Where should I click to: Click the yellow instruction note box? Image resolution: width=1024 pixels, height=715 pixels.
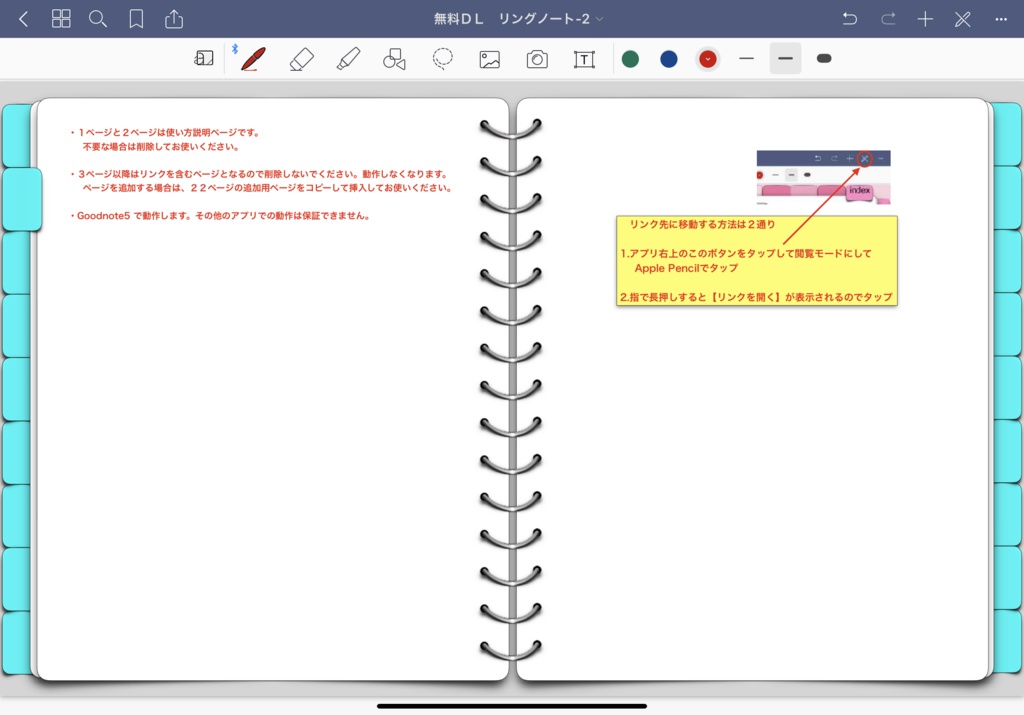point(757,261)
